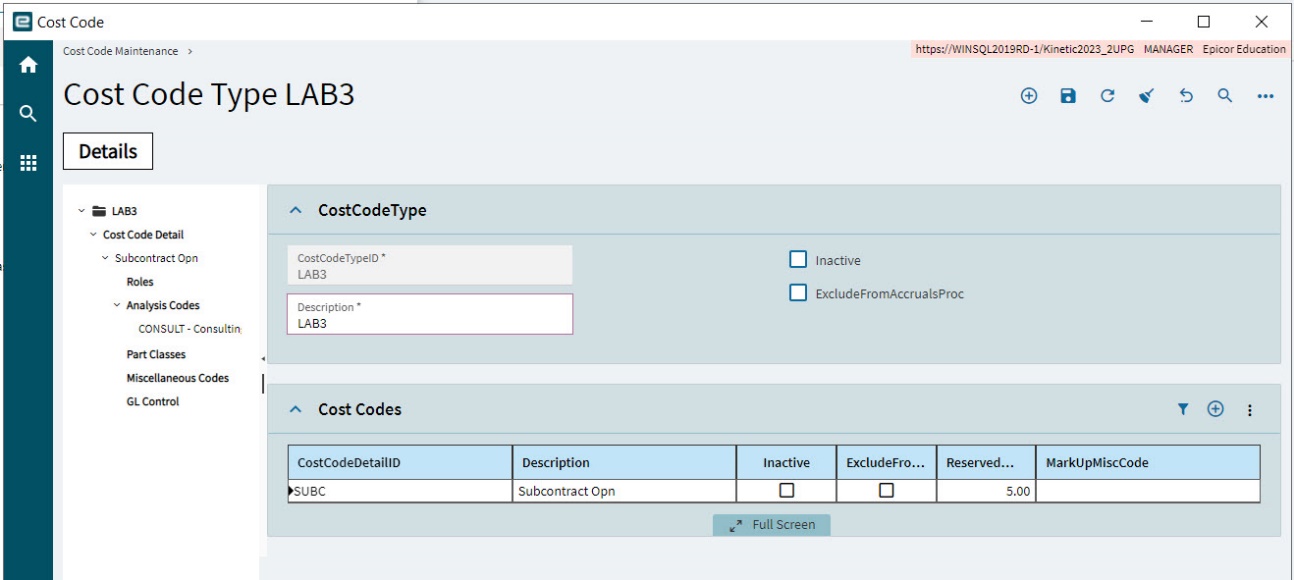Sort by the CostCodeDetailID column header

[400, 463]
